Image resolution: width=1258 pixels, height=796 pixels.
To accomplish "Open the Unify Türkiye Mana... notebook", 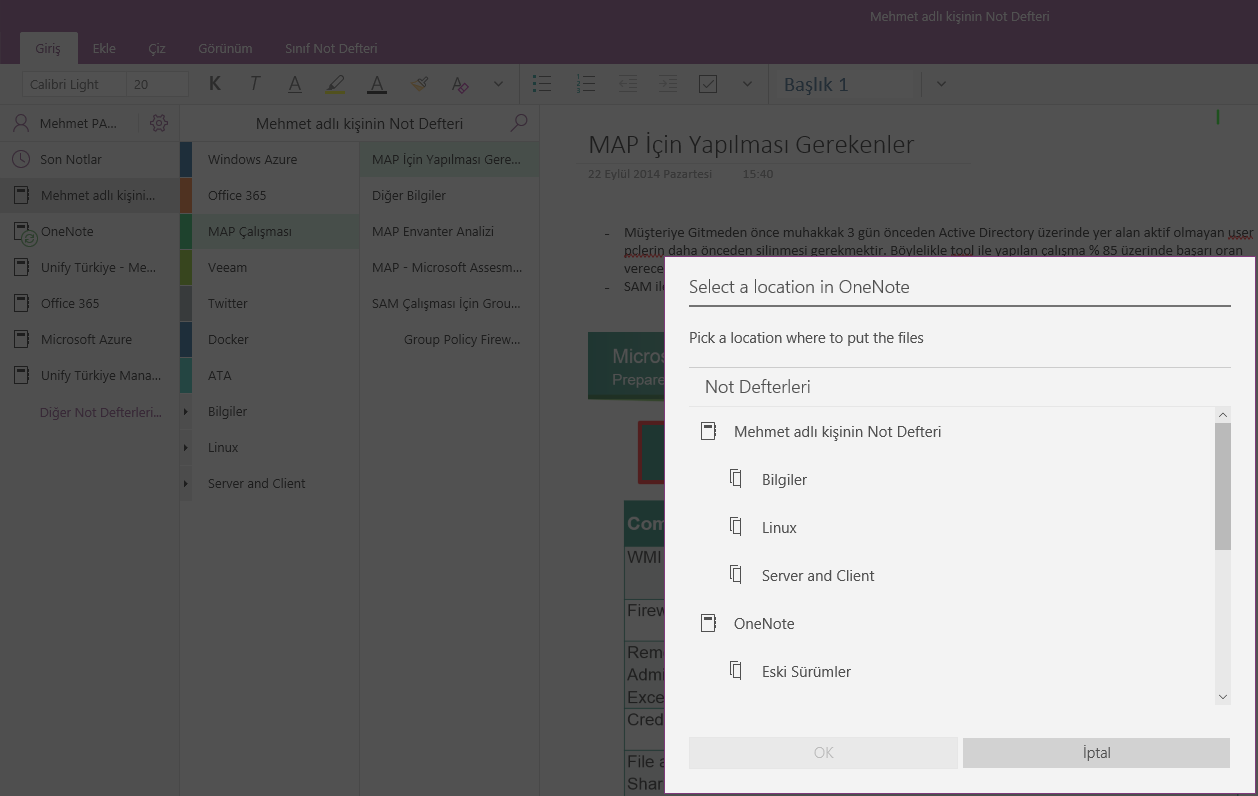I will [x=90, y=375].
